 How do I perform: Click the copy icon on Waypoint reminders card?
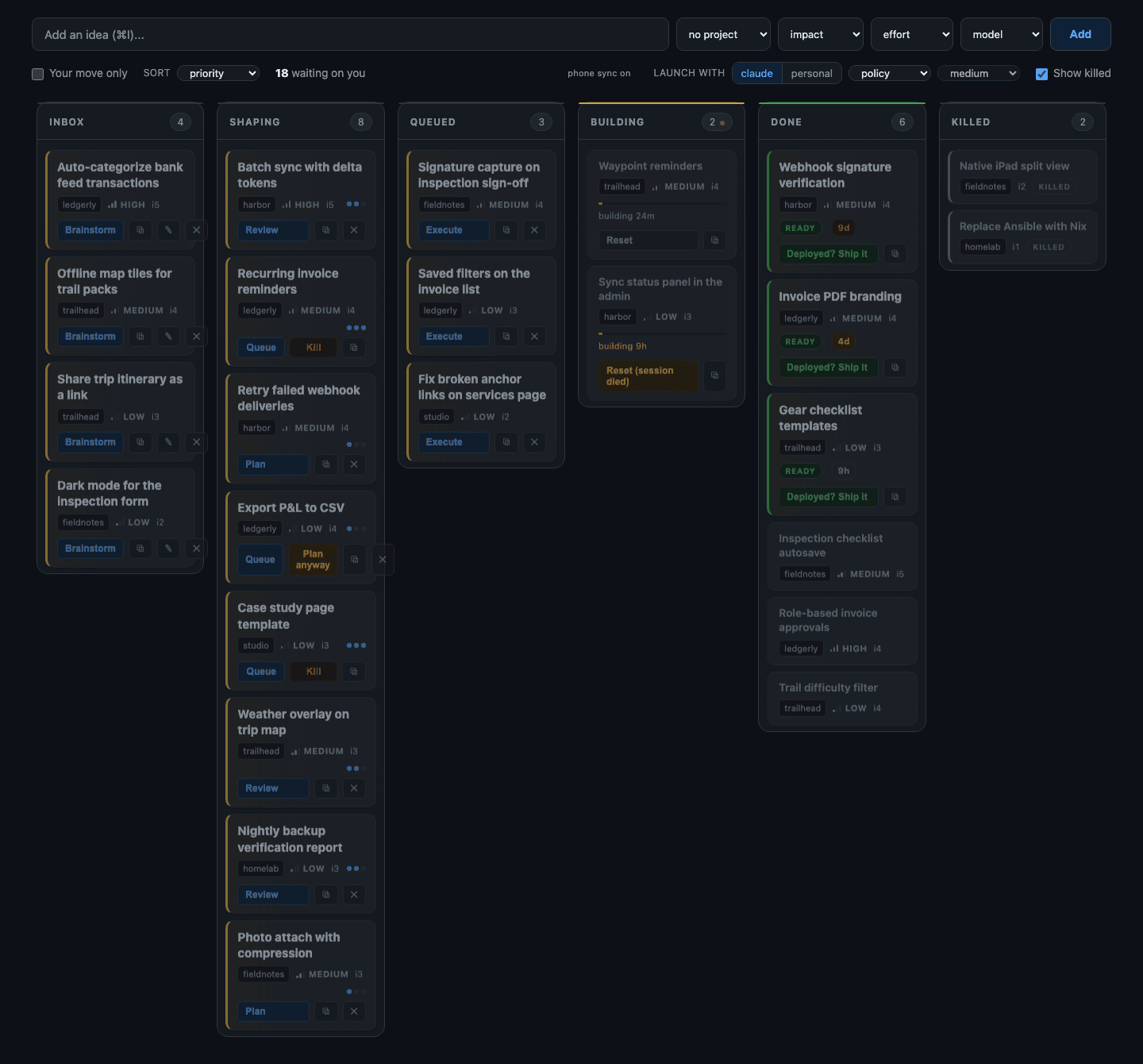coord(714,241)
